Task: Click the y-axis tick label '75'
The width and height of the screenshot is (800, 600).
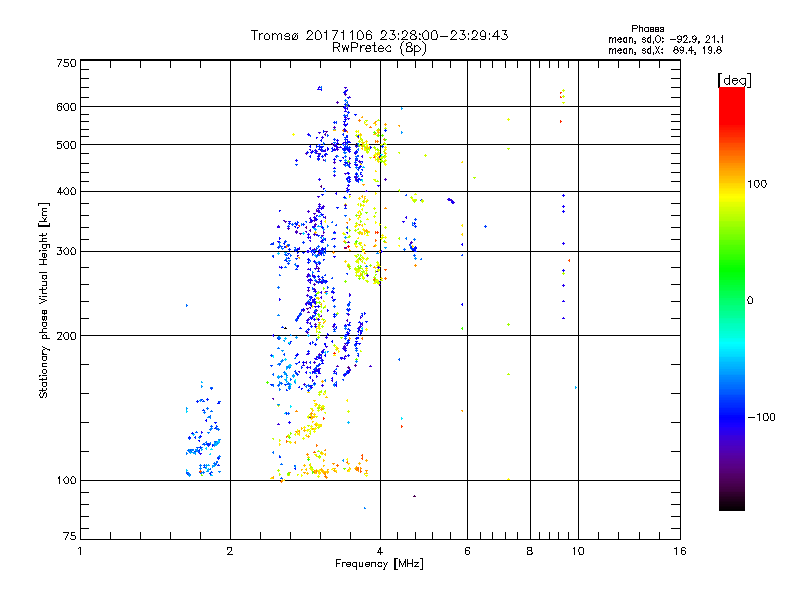Action: point(70,536)
